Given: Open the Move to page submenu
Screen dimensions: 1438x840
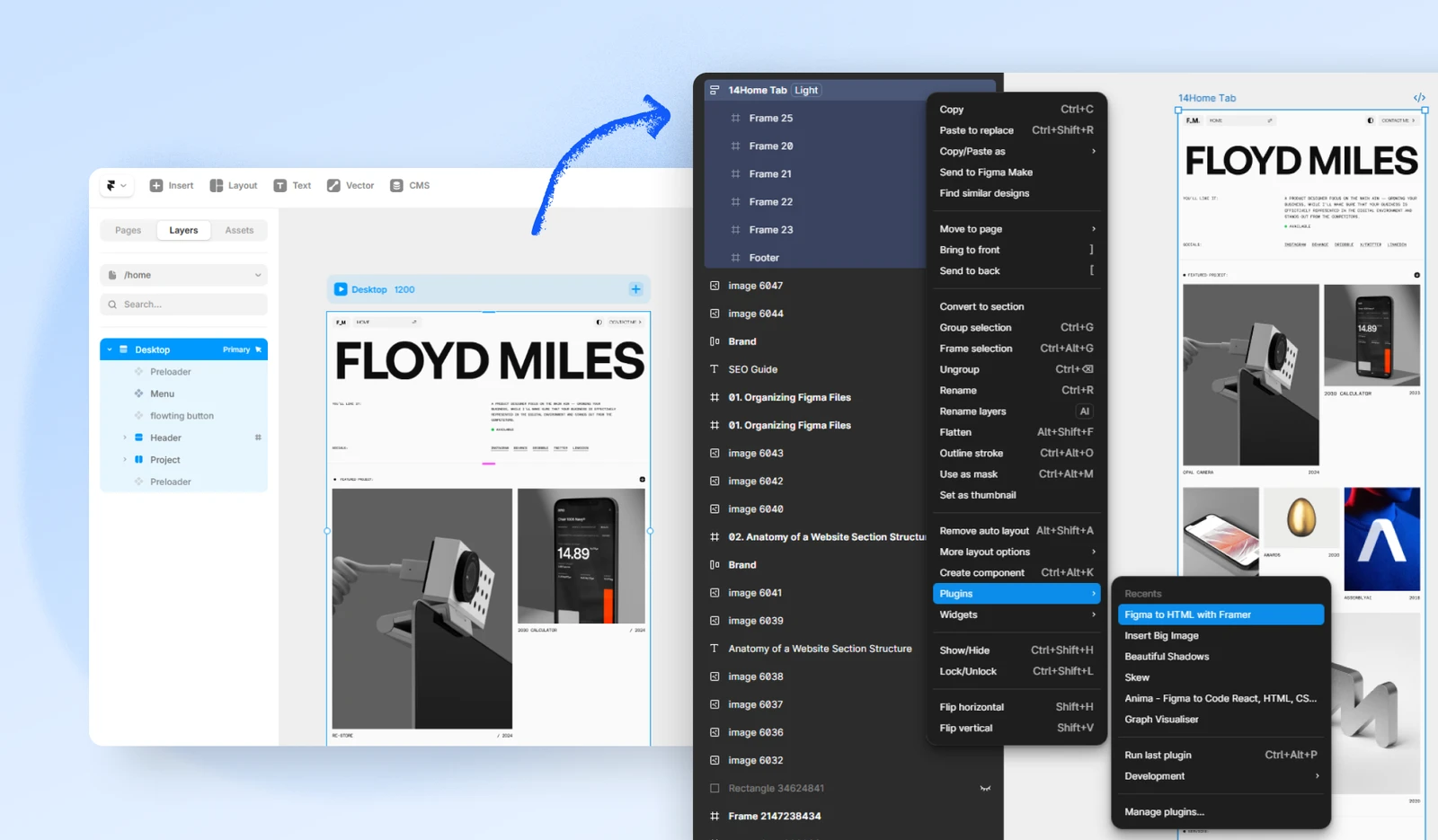Looking at the screenshot, I should (x=1016, y=229).
